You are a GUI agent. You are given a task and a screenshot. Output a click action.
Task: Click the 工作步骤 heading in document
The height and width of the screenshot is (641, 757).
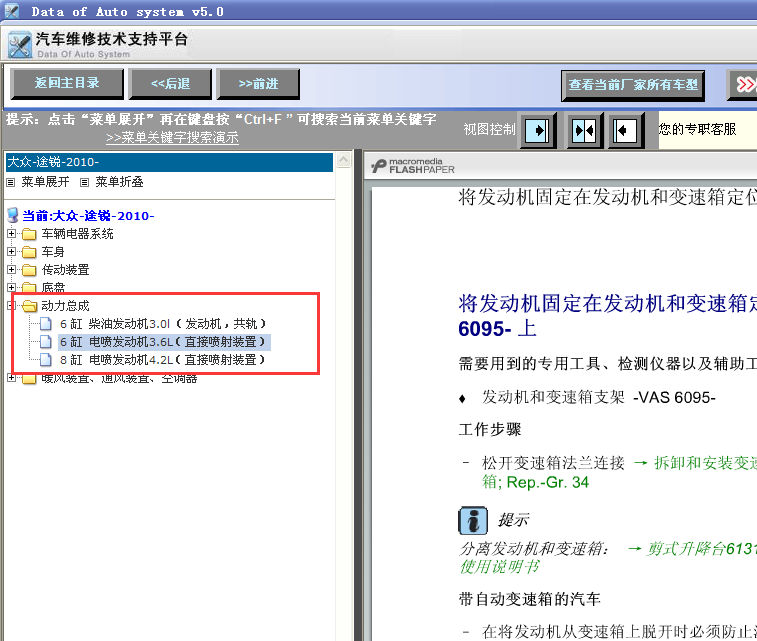pos(490,430)
